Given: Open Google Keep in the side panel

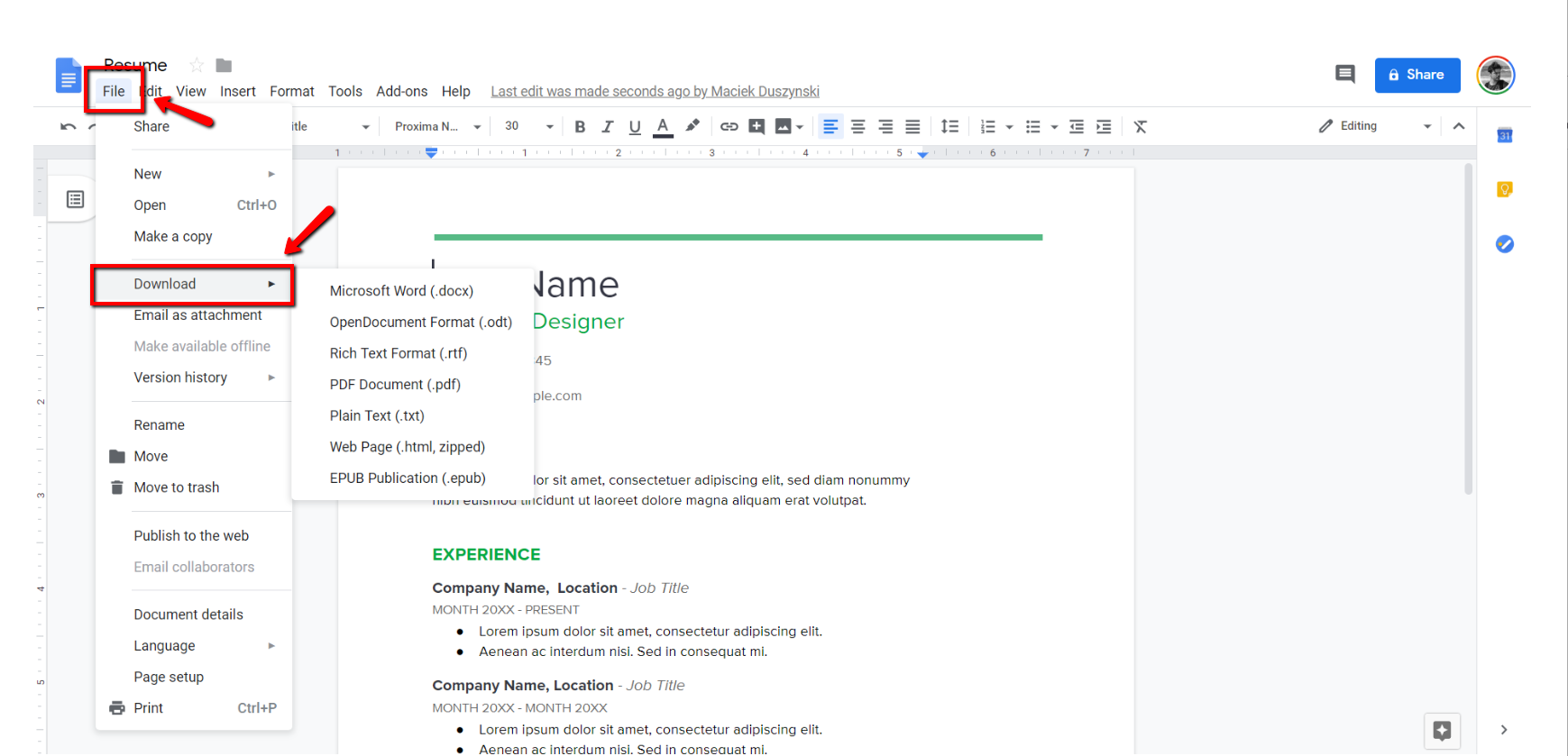Looking at the screenshot, I should tap(1505, 189).
